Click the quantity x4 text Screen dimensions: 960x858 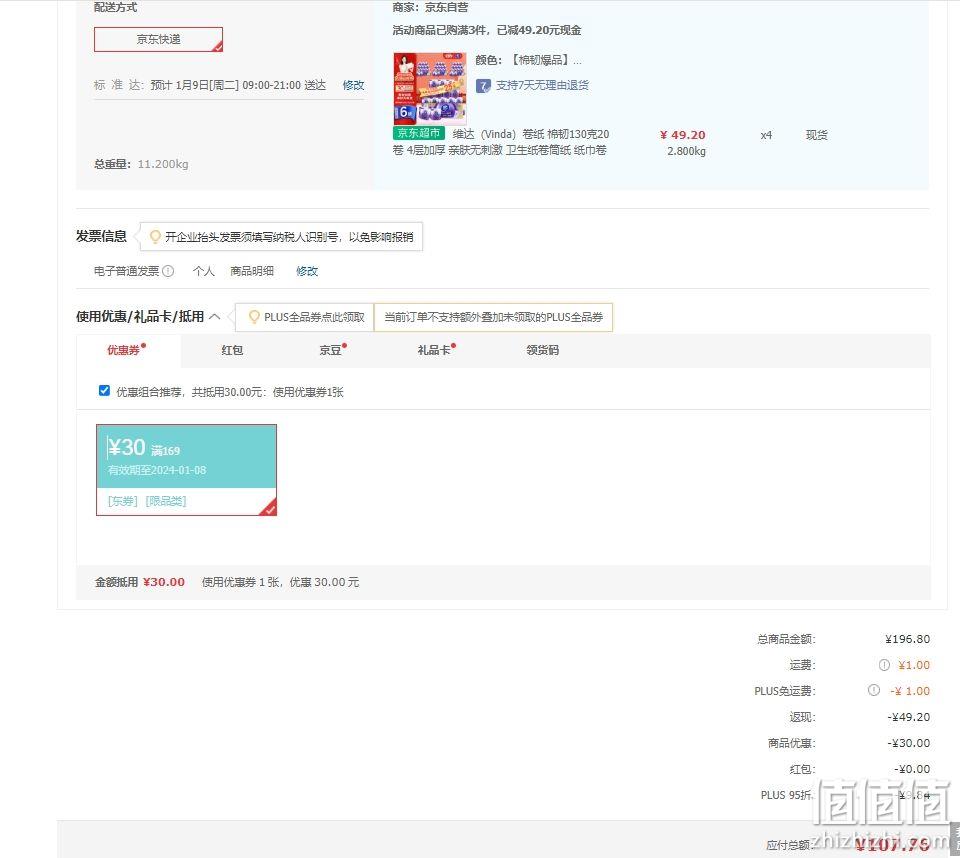(x=766, y=135)
